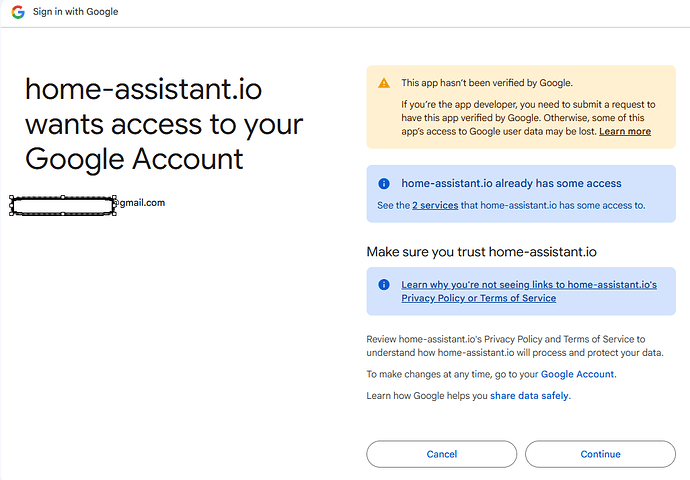Click the orange warning triangle icon
Screen dimensions: 690x480
click(384, 83)
